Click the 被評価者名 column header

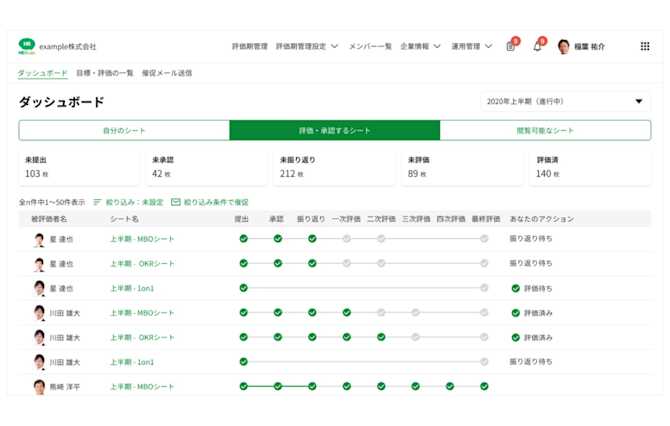(49, 219)
